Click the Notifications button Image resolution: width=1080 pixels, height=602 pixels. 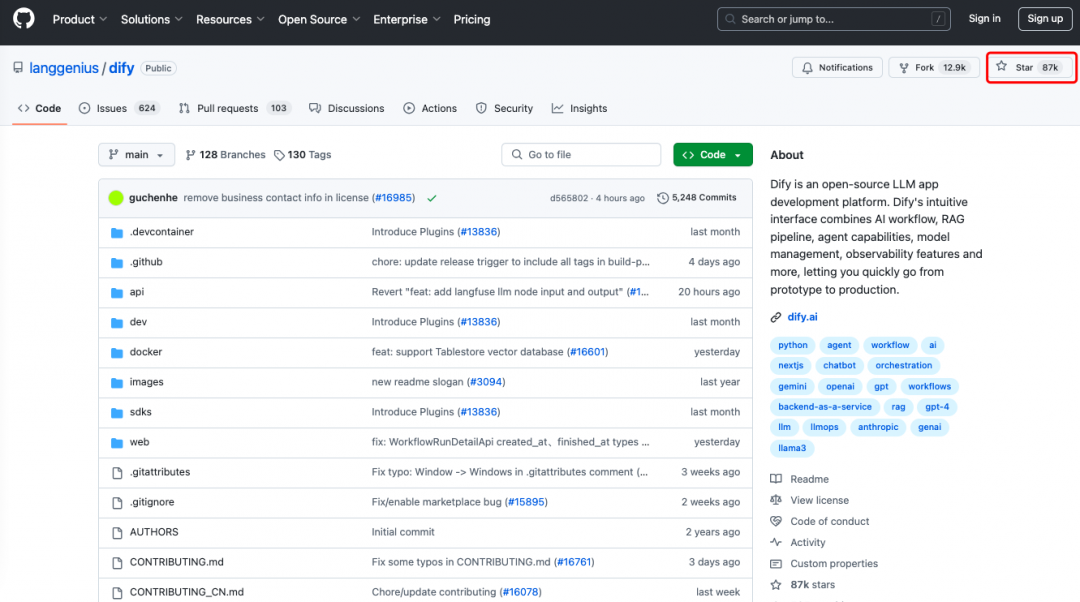(x=837, y=68)
